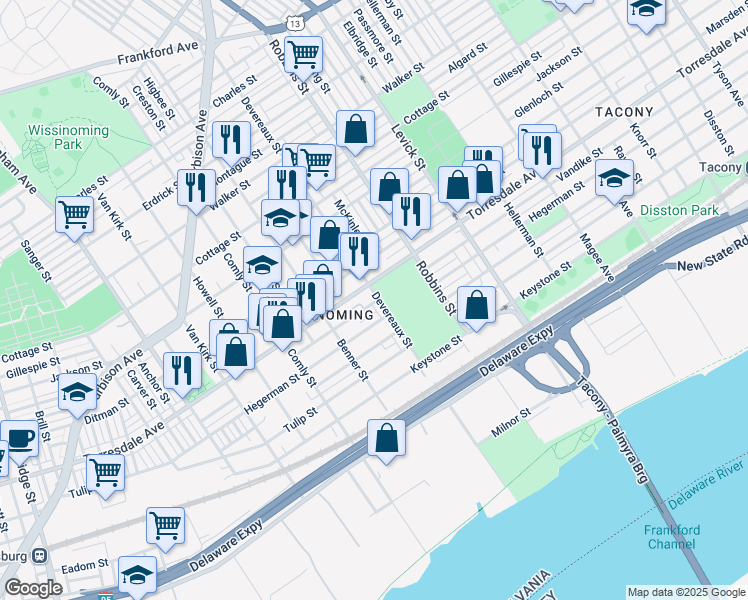
Task: Click the restaurant marker above Devereaux St label
Action: pos(359,252)
